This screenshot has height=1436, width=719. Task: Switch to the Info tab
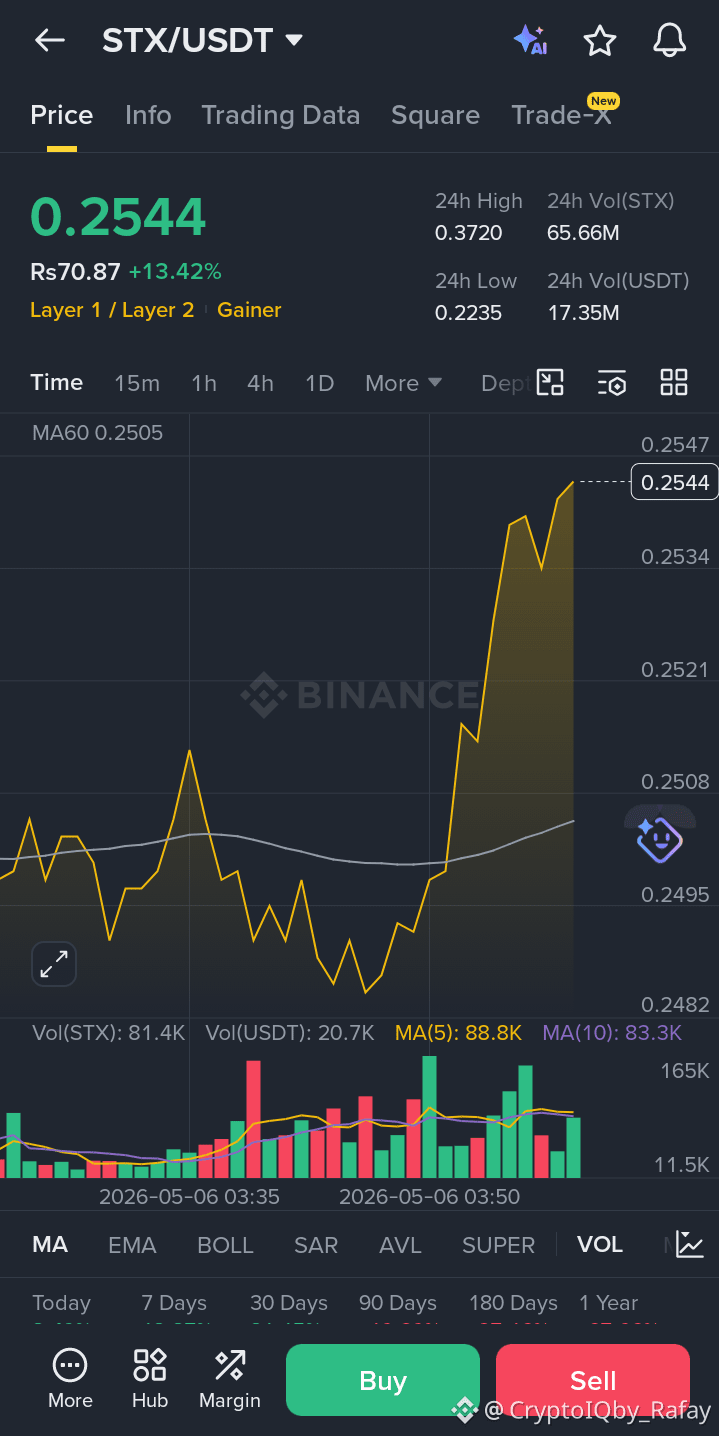click(x=148, y=115)
